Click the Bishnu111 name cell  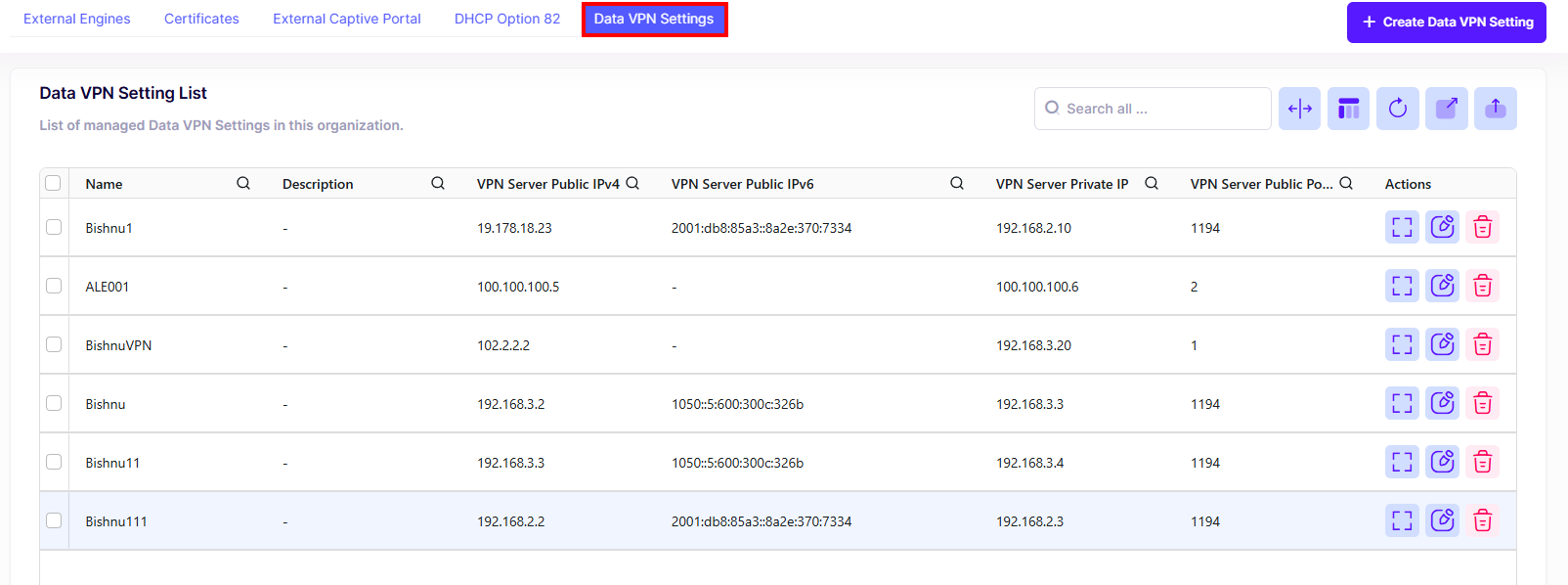(x=116, y=521)
